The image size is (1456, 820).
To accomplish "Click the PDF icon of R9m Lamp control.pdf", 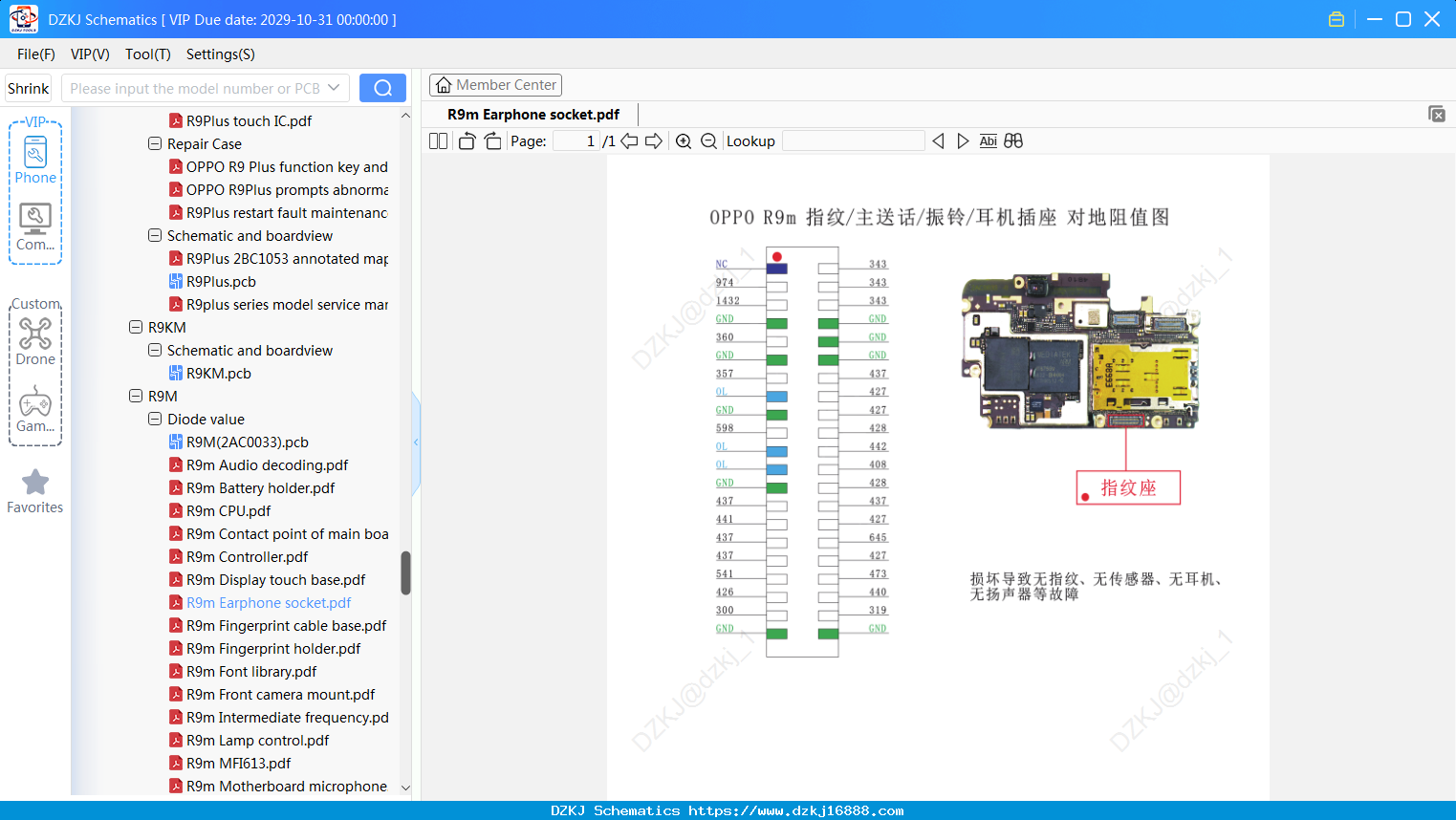I will coord(176,741).
